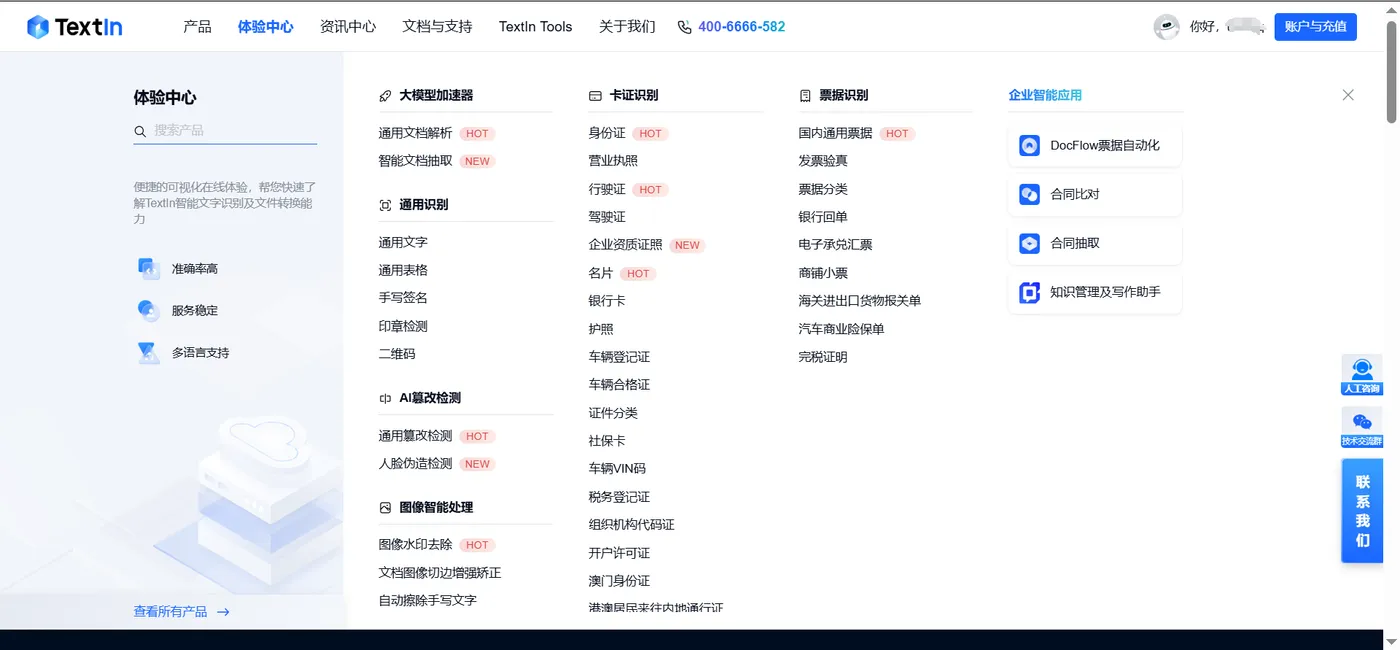Open the 产品 menu
Viewport: 1400px width, 650px height.
tap(197, 27)
